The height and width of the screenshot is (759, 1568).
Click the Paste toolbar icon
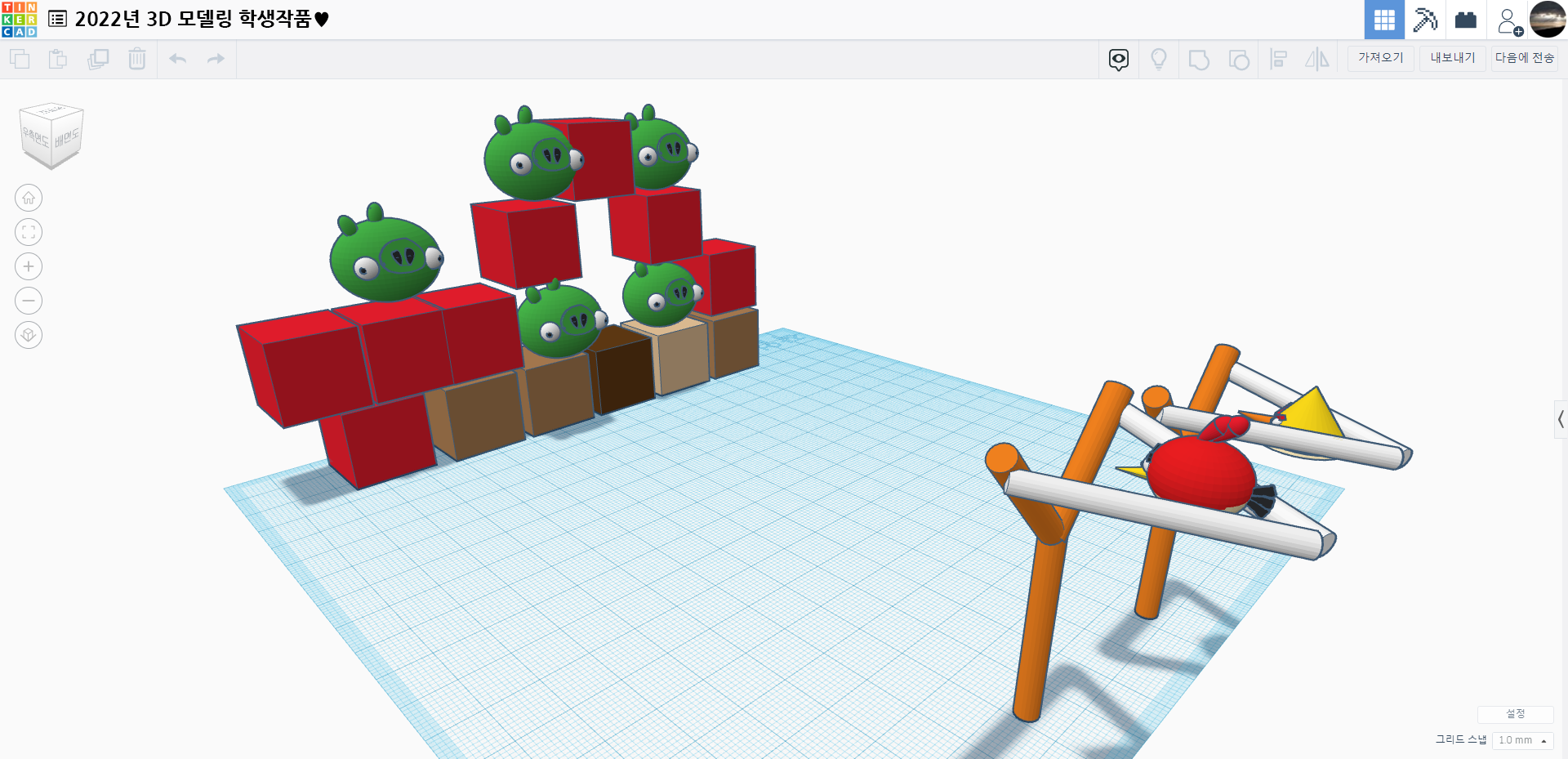(x=58, y=59)
